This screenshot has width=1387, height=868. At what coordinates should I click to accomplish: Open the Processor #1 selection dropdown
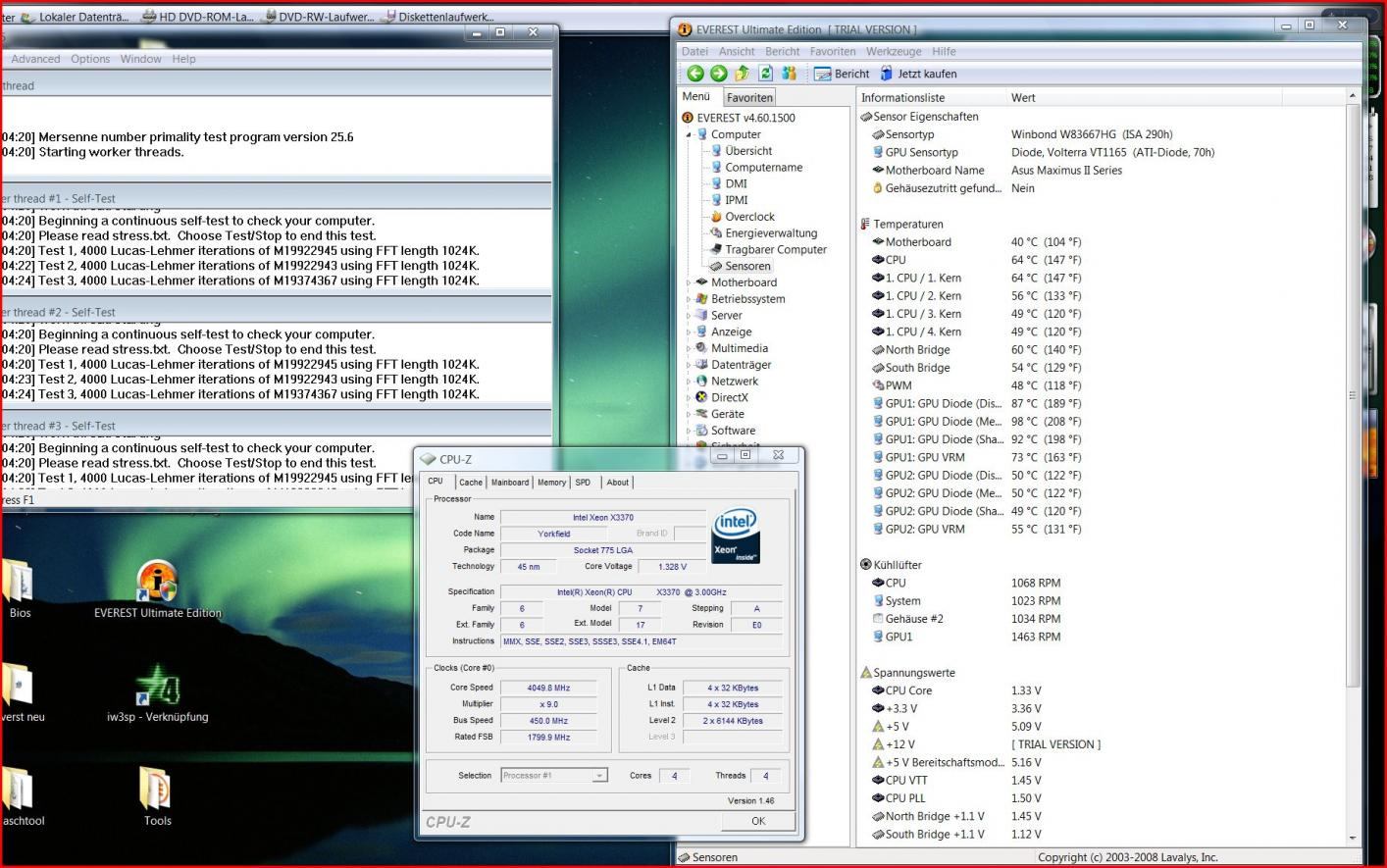click(554, 776)
